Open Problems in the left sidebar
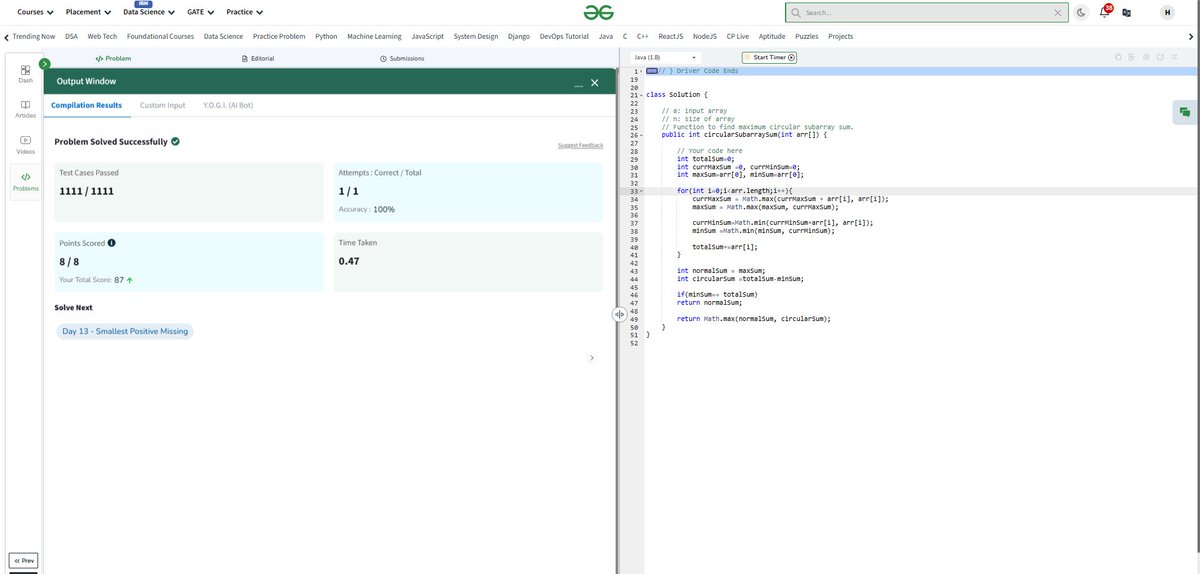1200x574 pixels. tap(25, 182)
